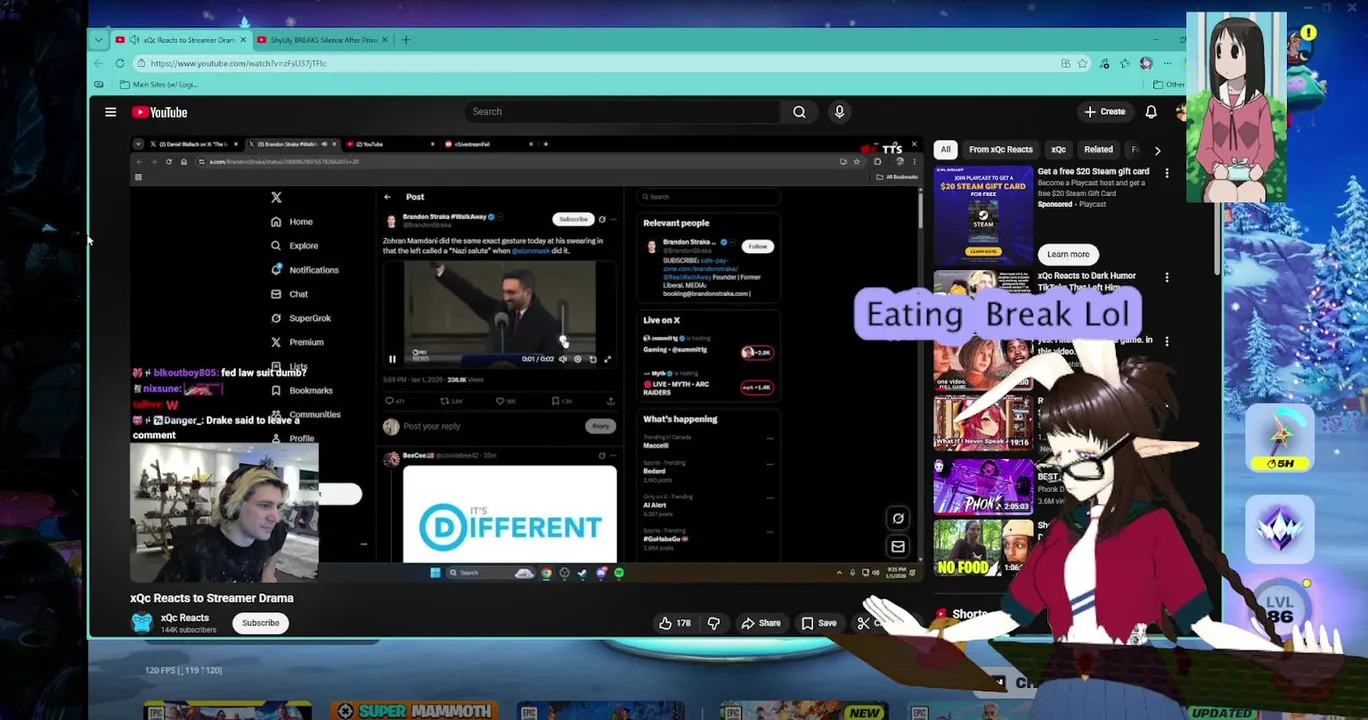Click the Spotify icon in video taskbar
The width and height of the screenshot is (1368, 720).
(x=619, y=573)
